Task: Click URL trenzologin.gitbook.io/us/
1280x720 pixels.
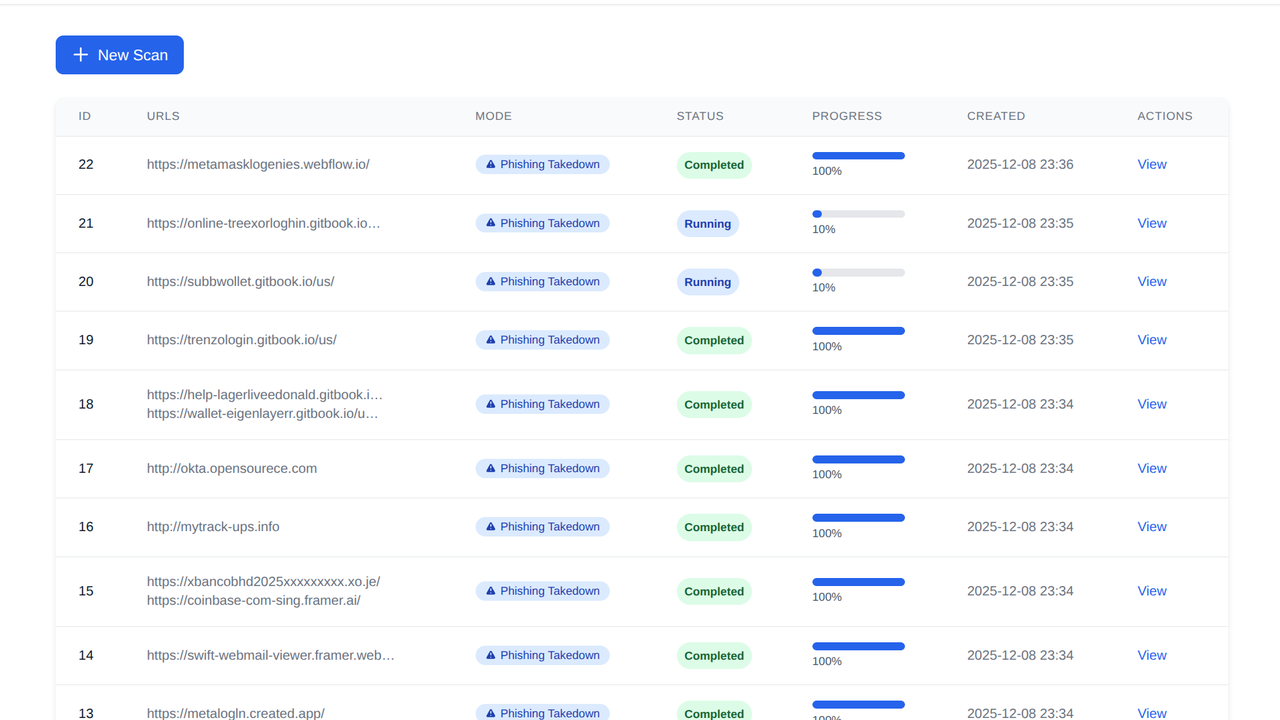Action: pyautogui.click(x=242, y=340)
